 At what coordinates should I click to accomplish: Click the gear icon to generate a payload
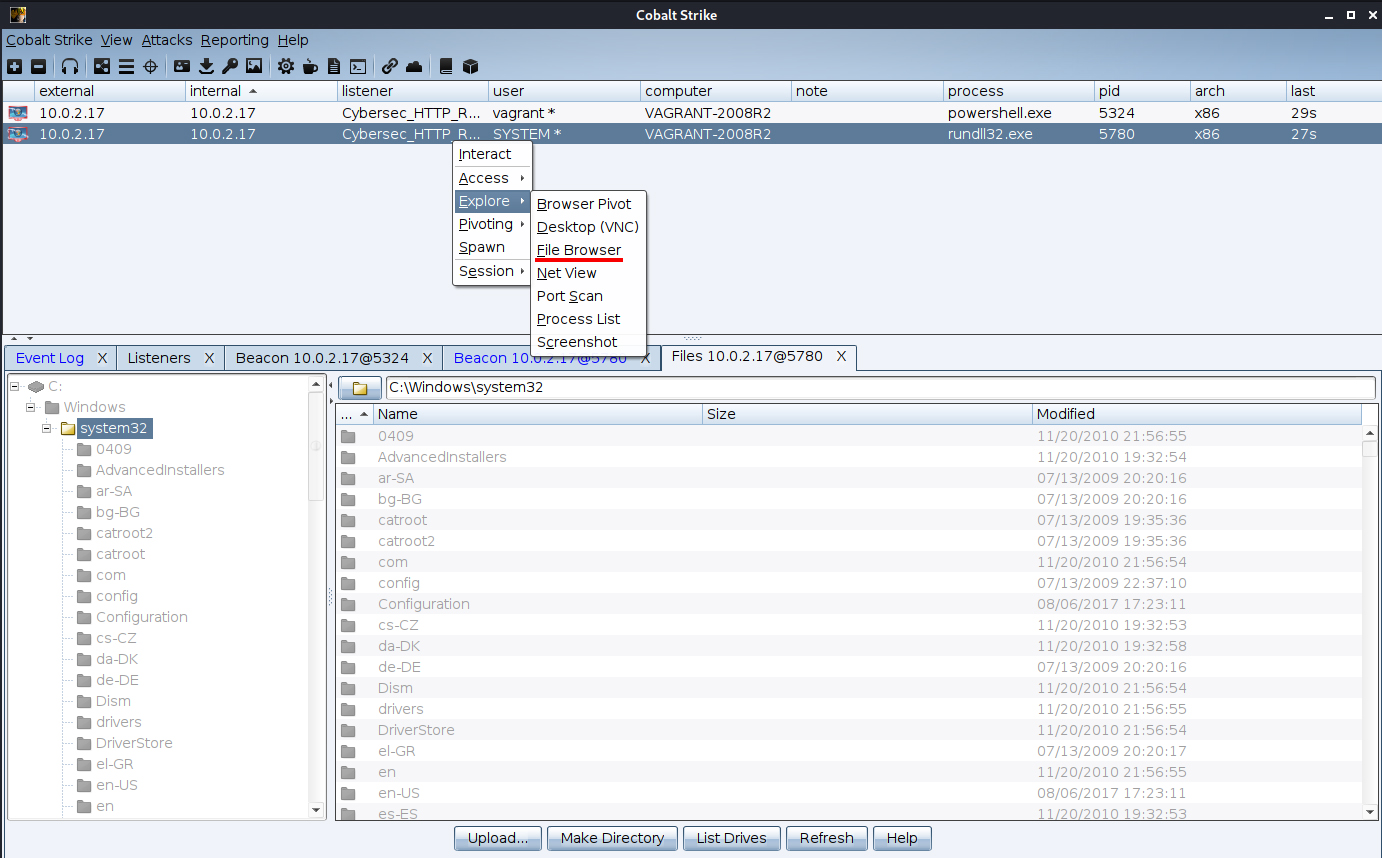tap(286, 67)
